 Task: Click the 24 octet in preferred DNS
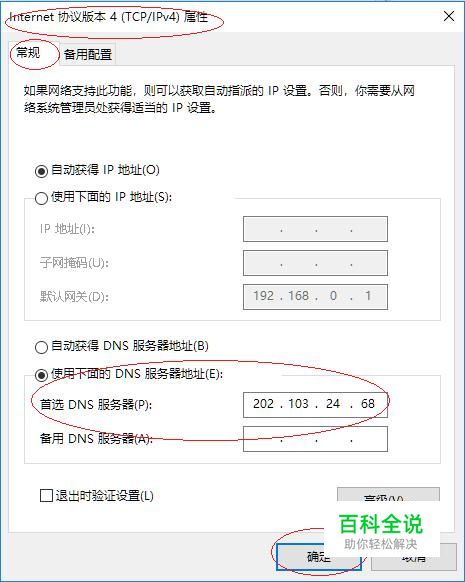click(x=333, y=404)
